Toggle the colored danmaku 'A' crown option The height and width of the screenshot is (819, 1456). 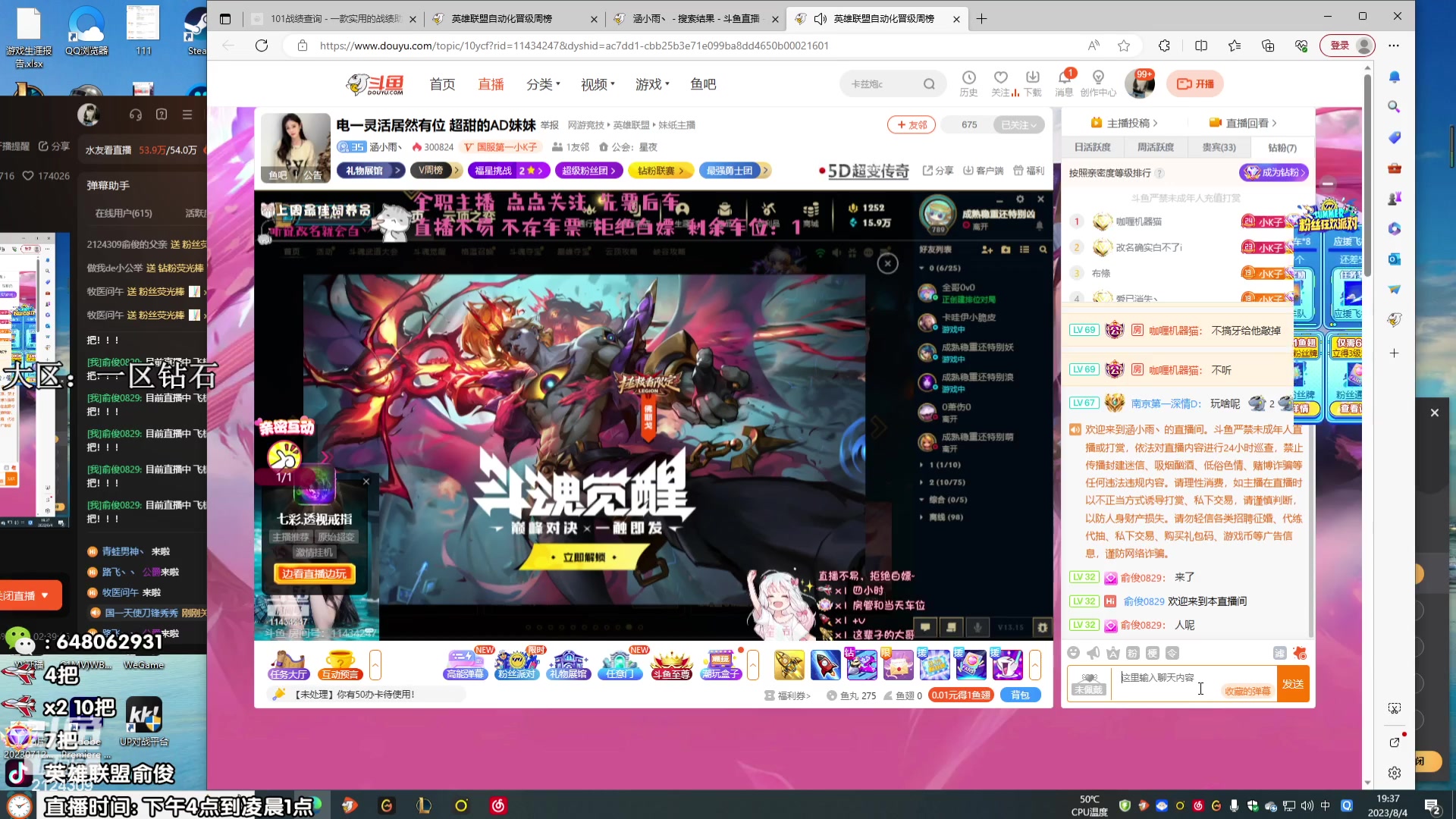tap(1112, 653)
